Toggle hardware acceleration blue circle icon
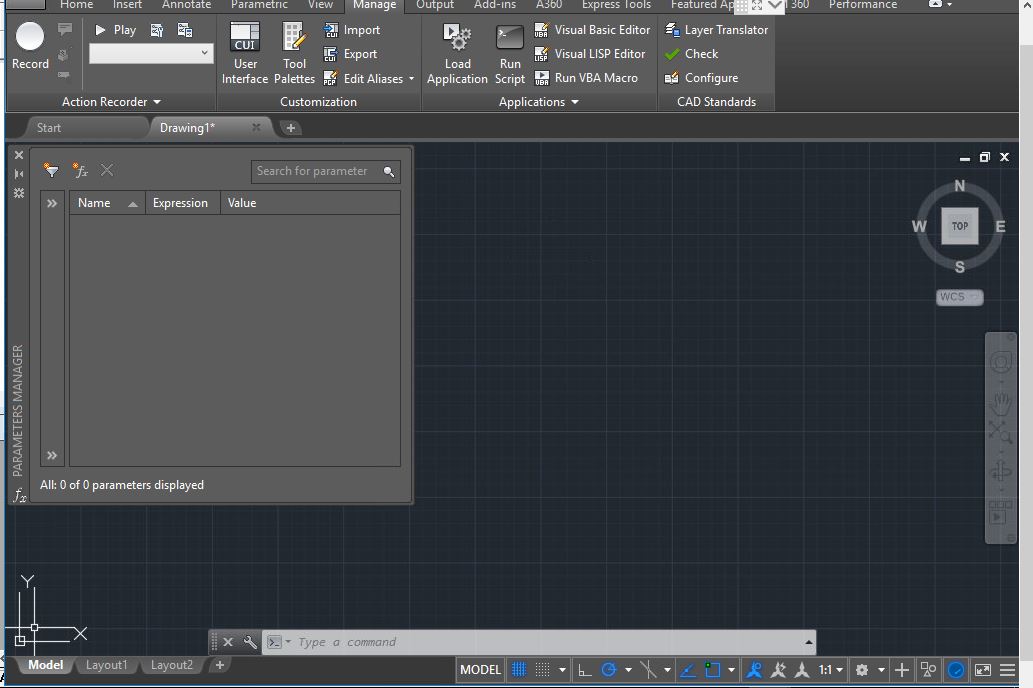Viewport: 1033px width, 688px height. (956, 670)
